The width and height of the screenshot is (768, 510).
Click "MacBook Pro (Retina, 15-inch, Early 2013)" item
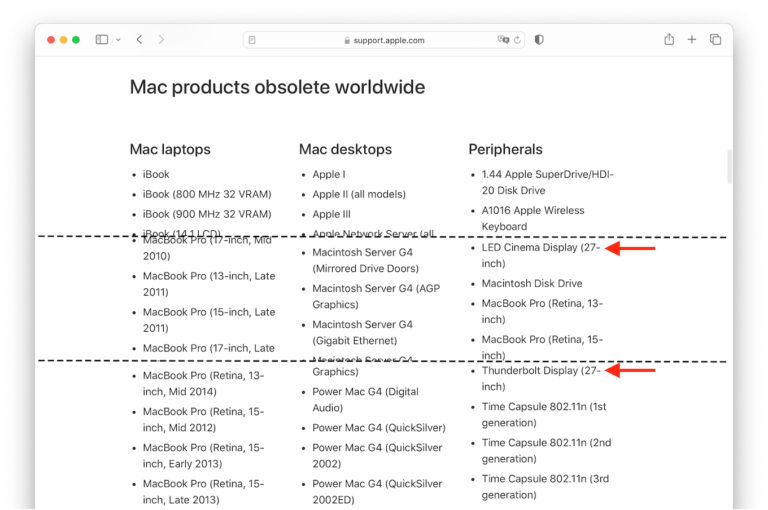[x=203, y=456]
